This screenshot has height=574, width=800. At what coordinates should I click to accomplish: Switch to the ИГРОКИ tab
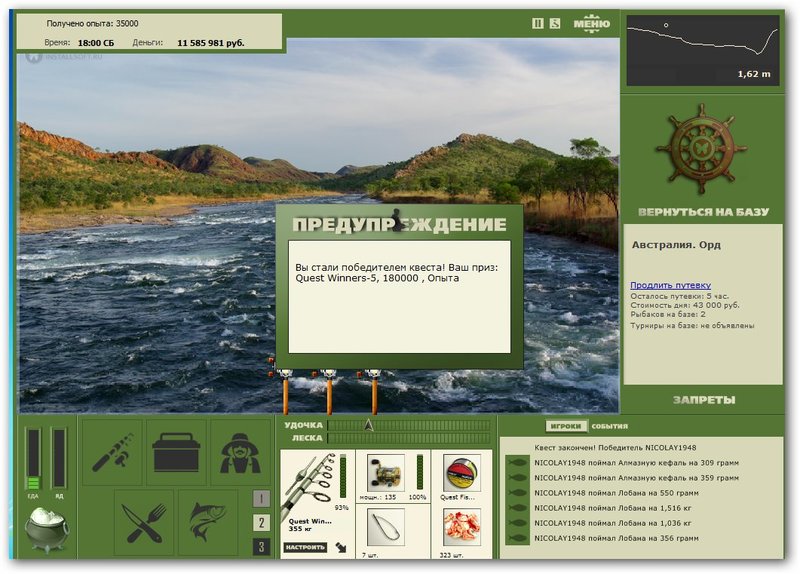pyautogui.click(x=566, y=426)
